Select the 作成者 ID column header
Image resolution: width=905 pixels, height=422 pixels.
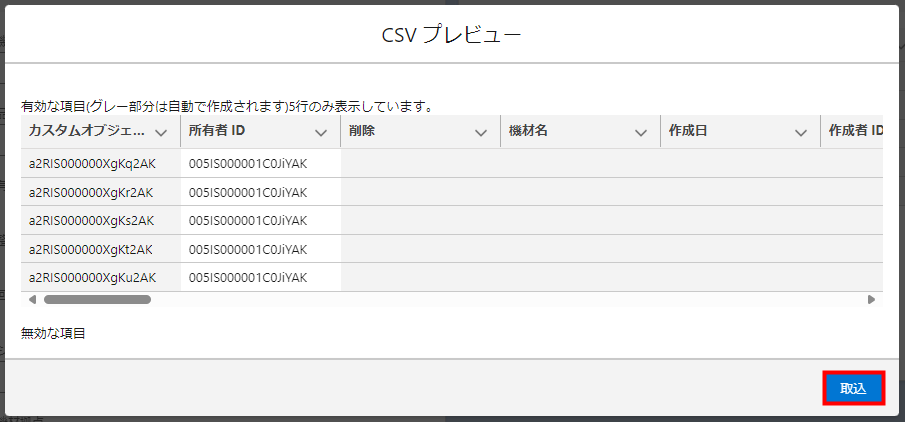click(x=856, y=131)
